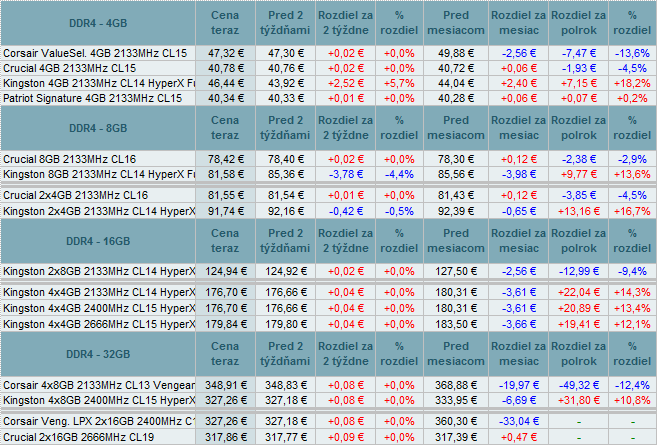Click the monthly difference +2,40 €
The width and height of the screenshot is (657, 445).
point(519,83)
